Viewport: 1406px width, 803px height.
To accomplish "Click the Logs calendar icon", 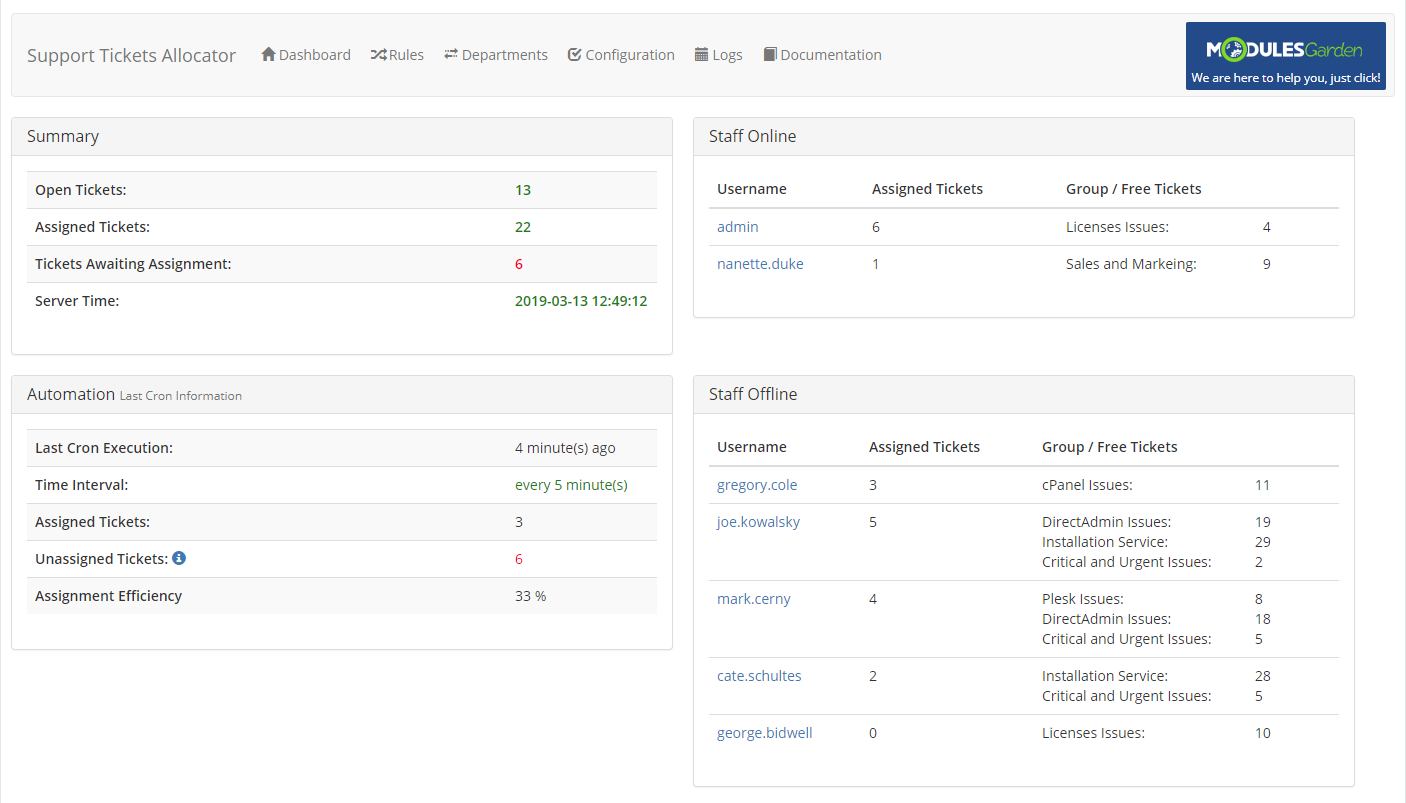I will [702, 55].
